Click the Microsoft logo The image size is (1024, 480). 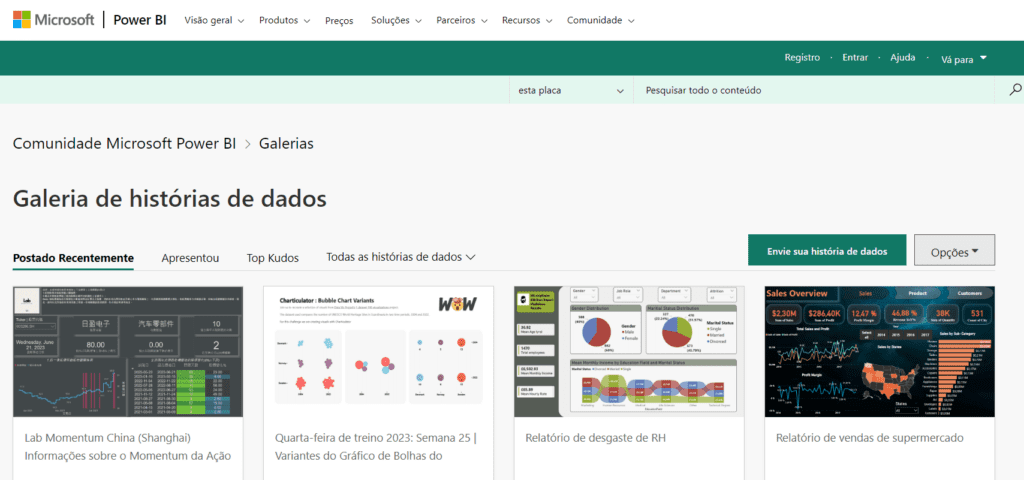point(54,20)
